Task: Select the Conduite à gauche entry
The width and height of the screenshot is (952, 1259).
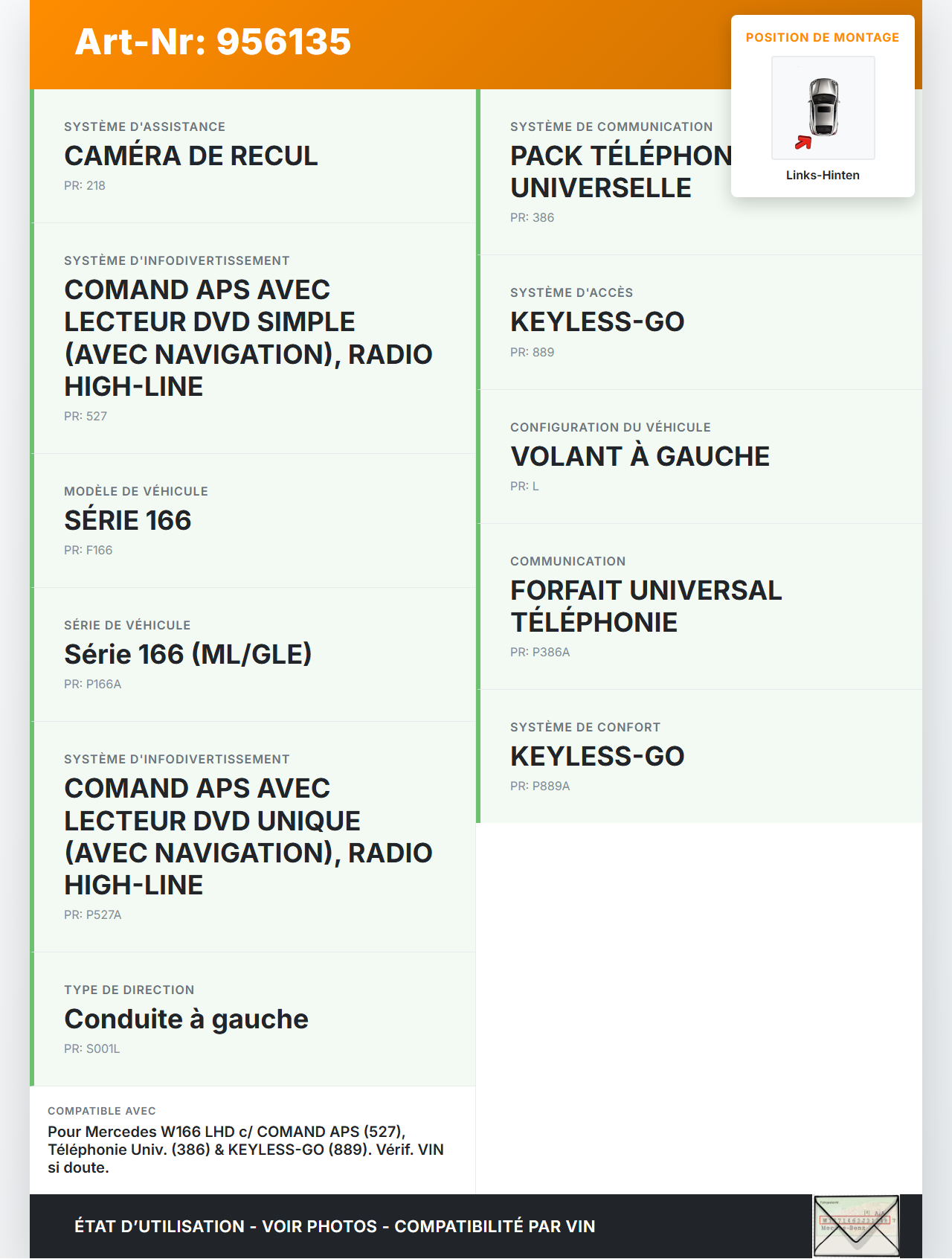Action: [186, 1019]
